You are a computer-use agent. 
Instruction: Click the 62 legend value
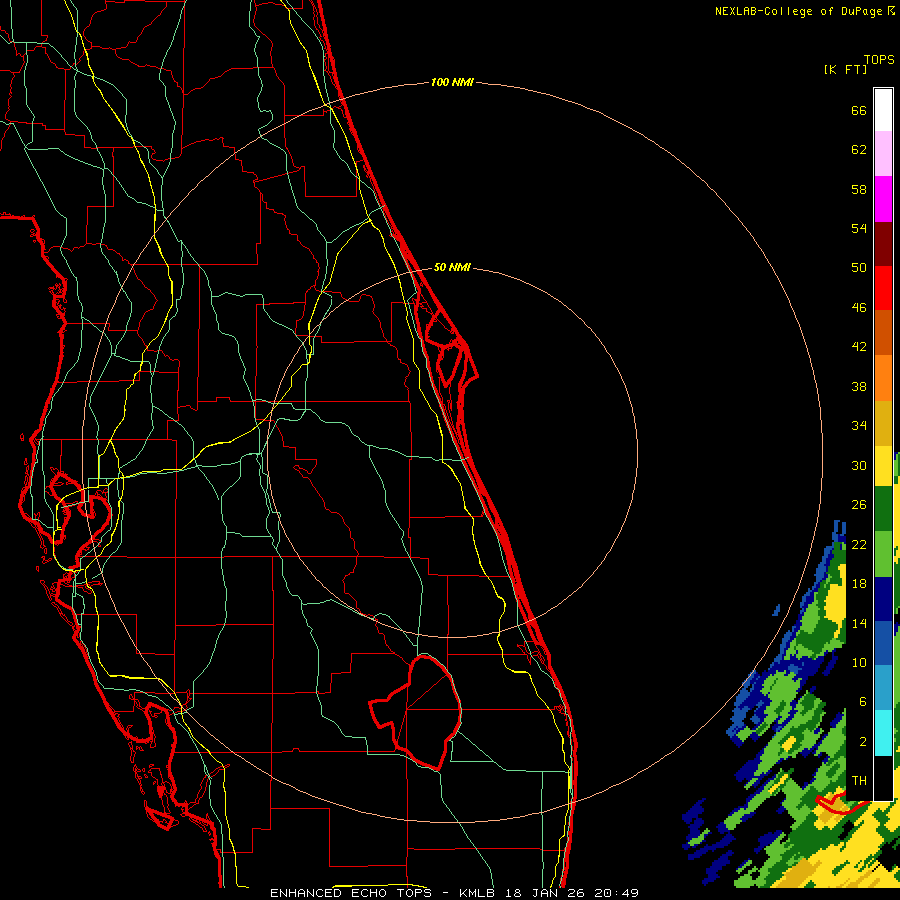pos(859,150)
